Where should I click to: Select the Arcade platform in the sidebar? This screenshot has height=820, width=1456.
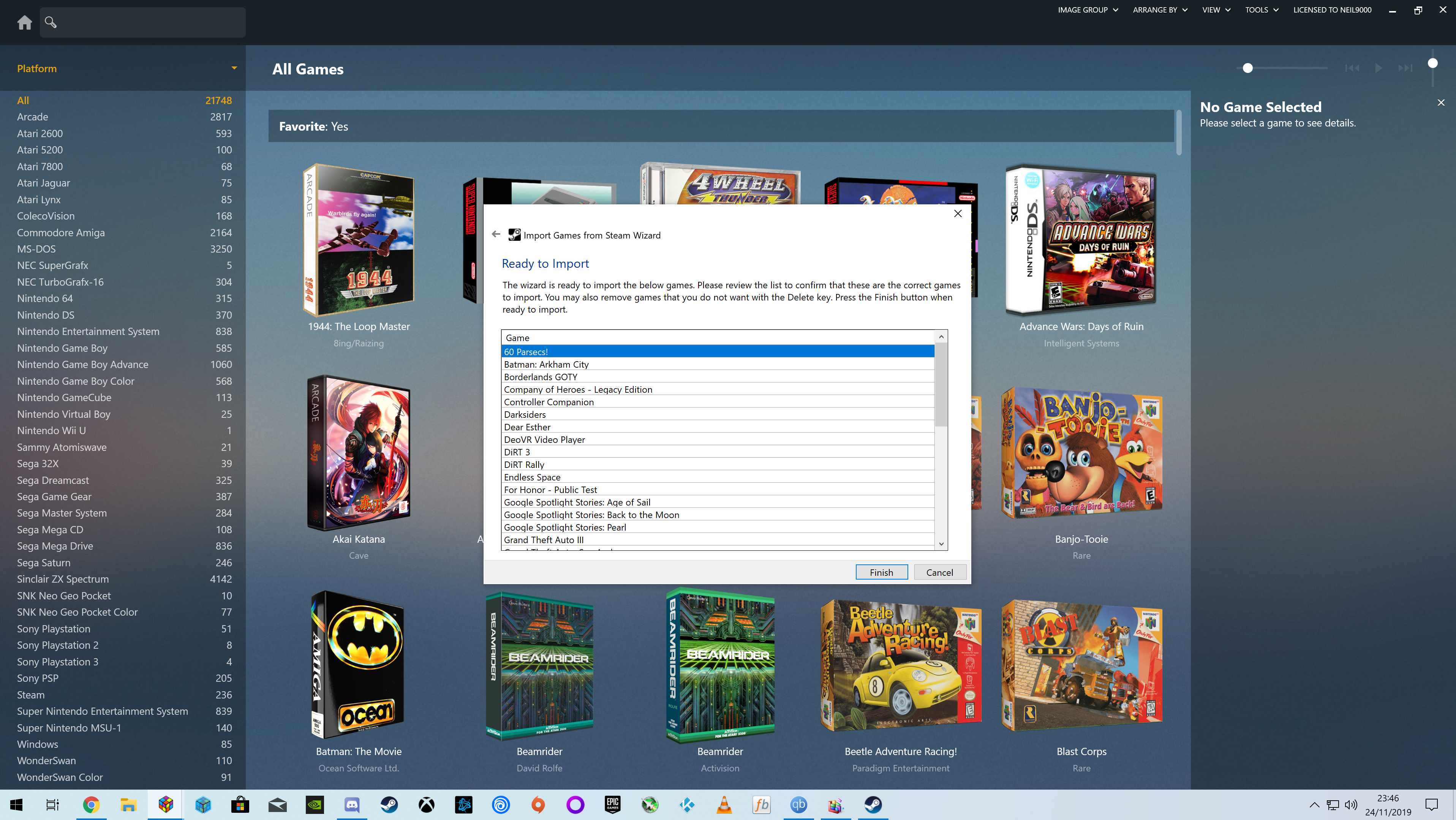point(124,117)
